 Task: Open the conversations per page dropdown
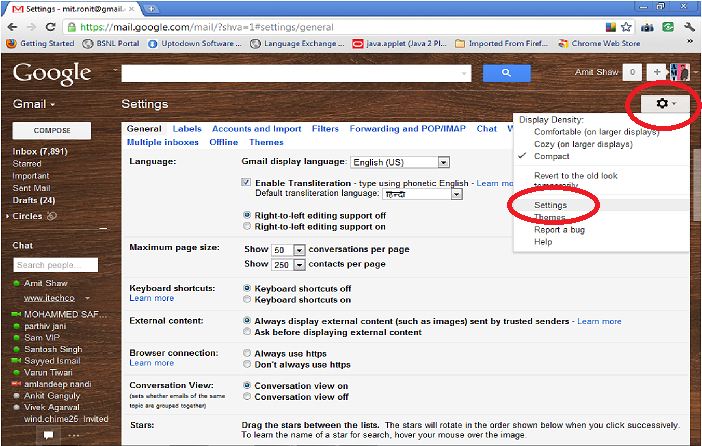[x=288, y=250]
